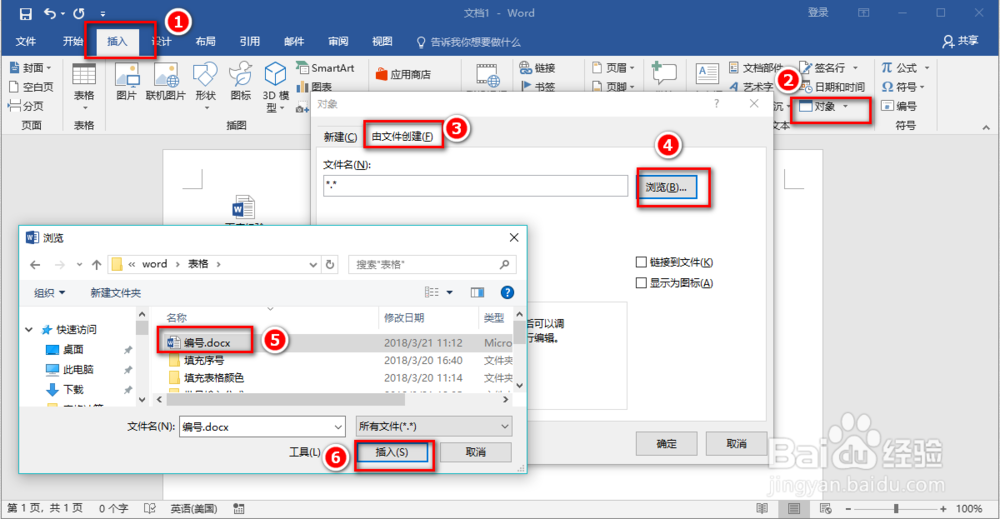Viewport: 1000px width, 519px height.
Task: Insert a table with the 表格 icon
Action: click(x=84, y=84)
